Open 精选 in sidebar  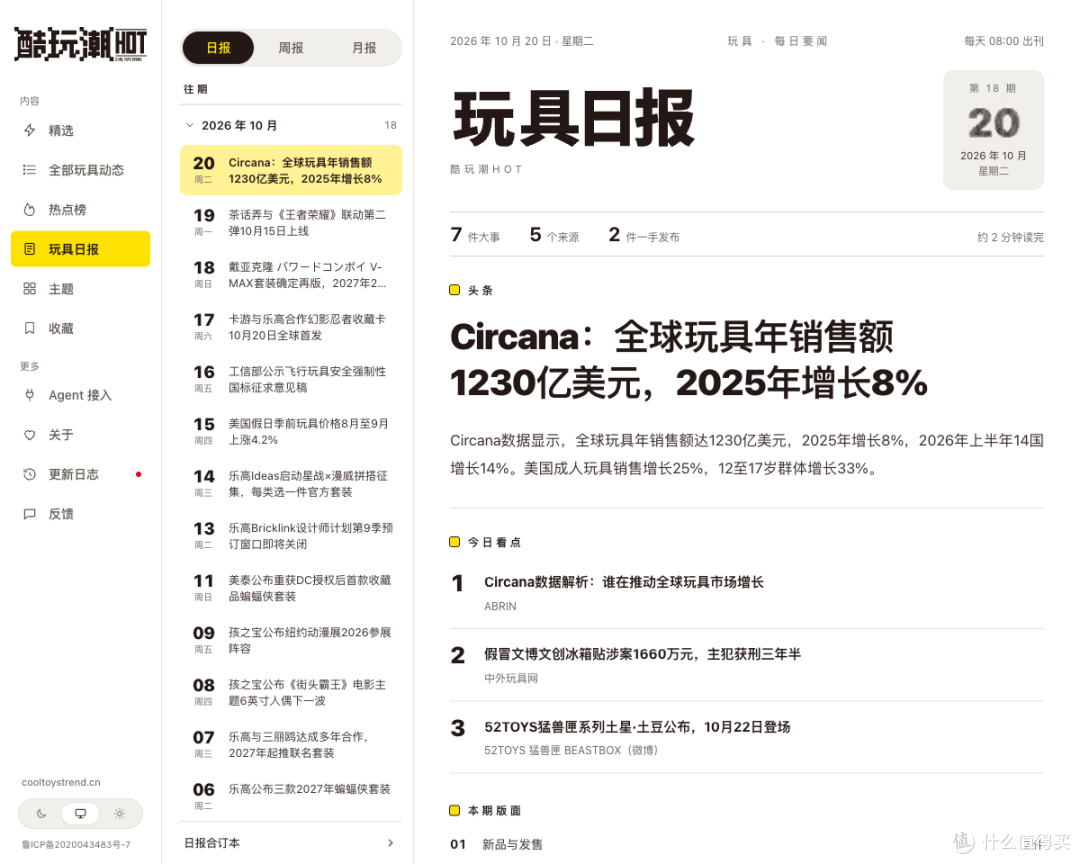click(x=81, y=130)
